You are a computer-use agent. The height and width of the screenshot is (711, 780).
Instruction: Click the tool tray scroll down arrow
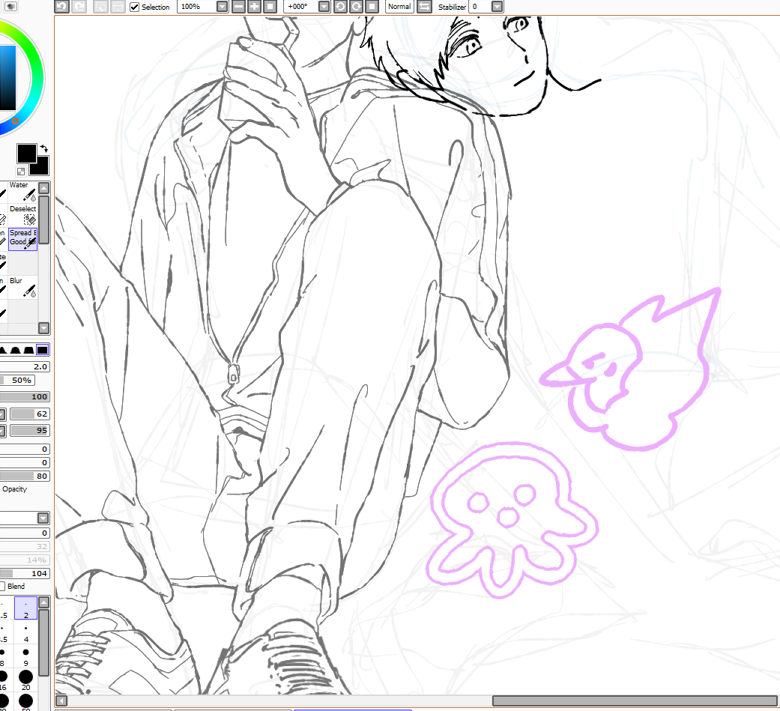[44, 328]
